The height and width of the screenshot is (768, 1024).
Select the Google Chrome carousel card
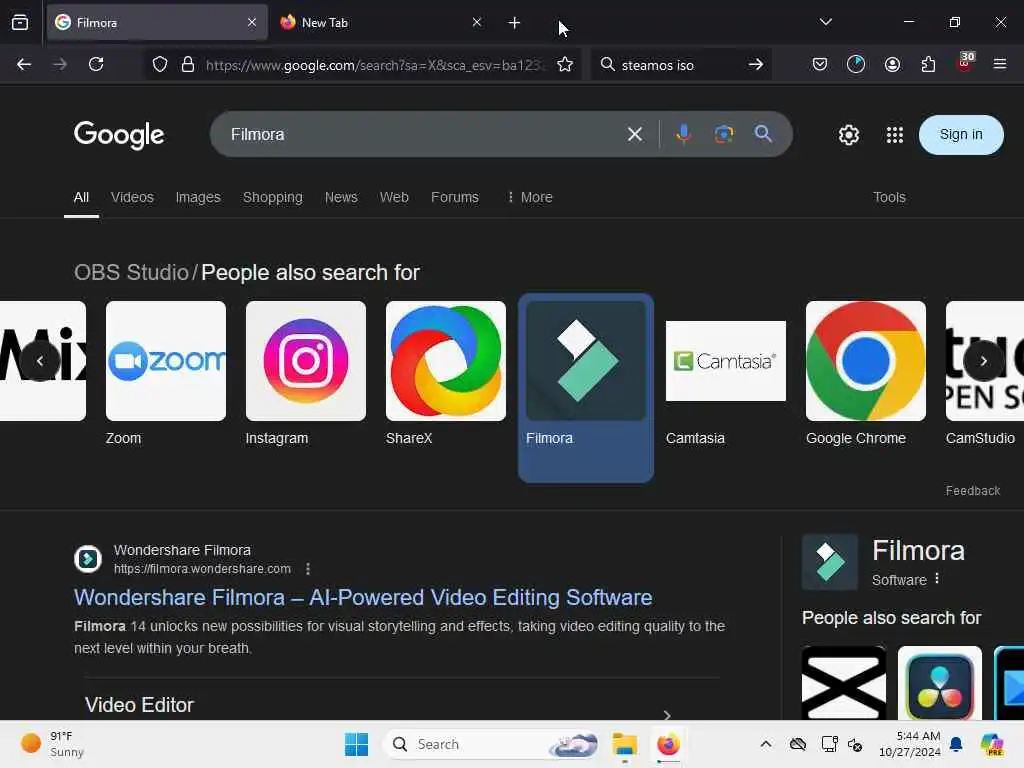(x=865, y=374)
